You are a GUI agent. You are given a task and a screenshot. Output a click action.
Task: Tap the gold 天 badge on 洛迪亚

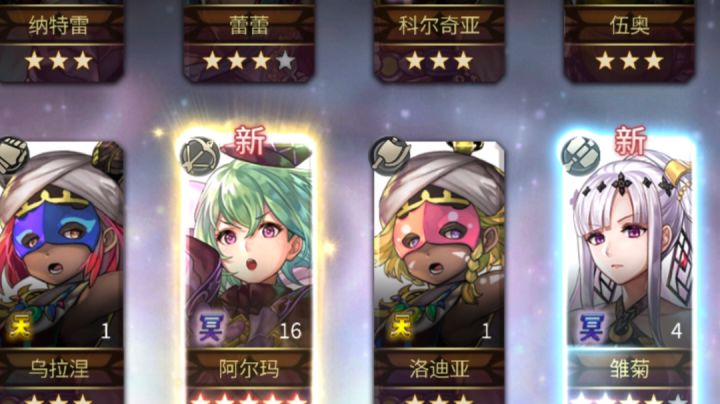click(x=400, y=327)
